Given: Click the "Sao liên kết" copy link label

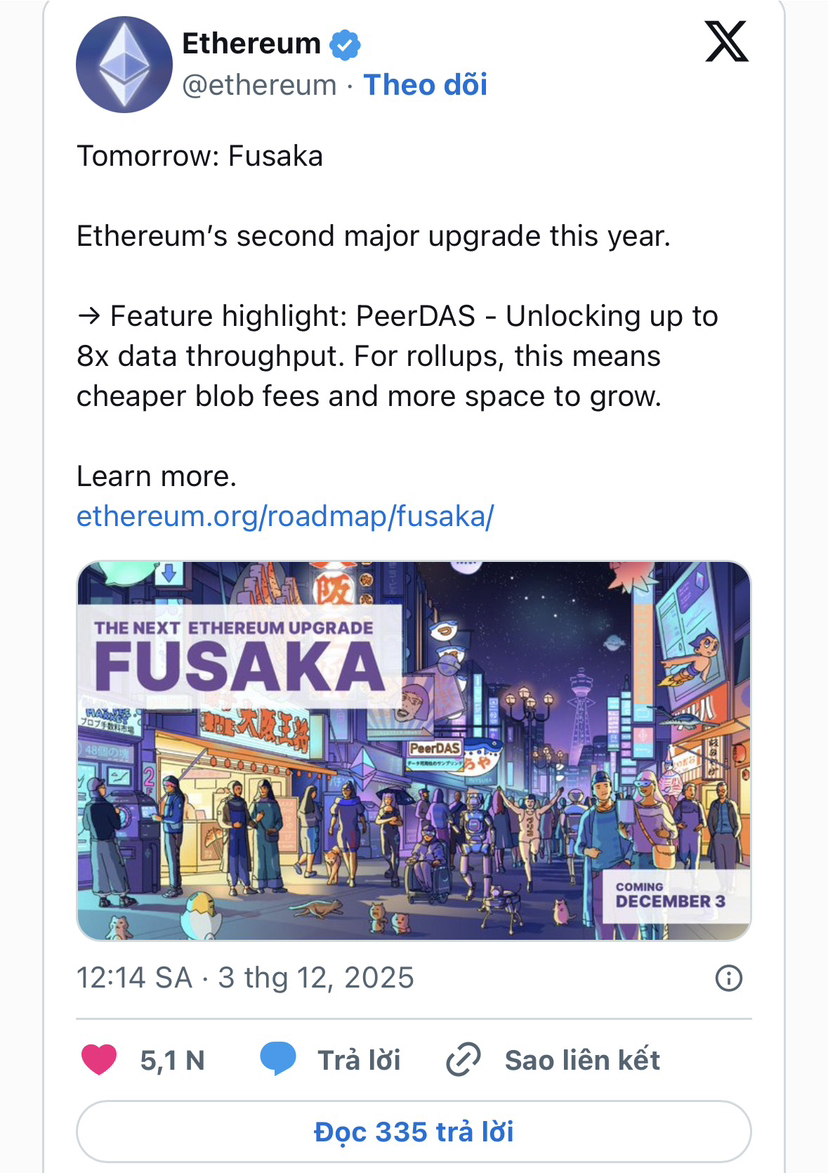Looking at the screenshot, I should coord(582,1060).
